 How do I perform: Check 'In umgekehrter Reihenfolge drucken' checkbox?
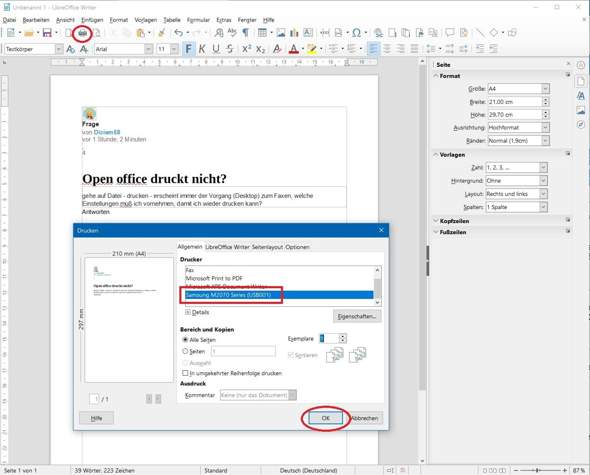(185, 373)
